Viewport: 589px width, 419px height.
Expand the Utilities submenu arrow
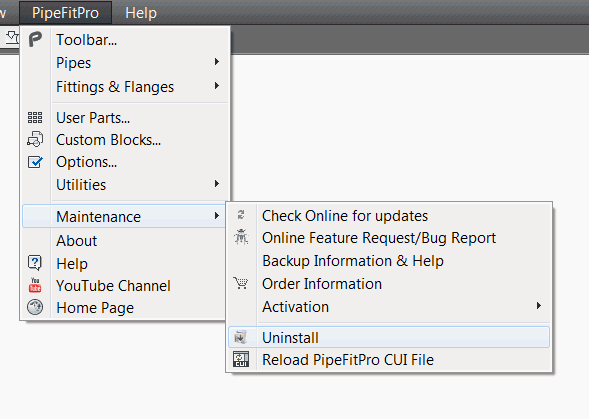(217, 183)
